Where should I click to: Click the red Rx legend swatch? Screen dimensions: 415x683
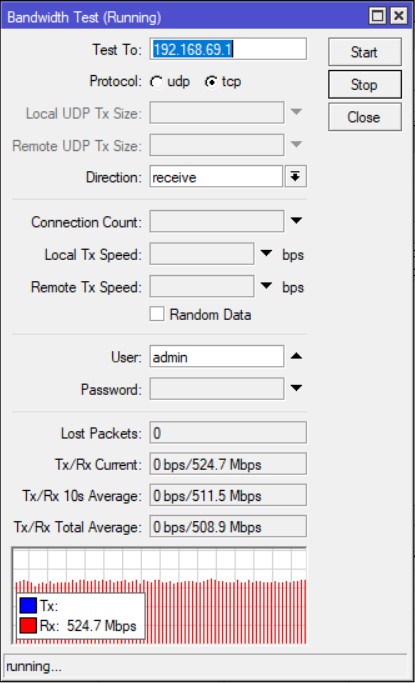(x=28, y=626)
